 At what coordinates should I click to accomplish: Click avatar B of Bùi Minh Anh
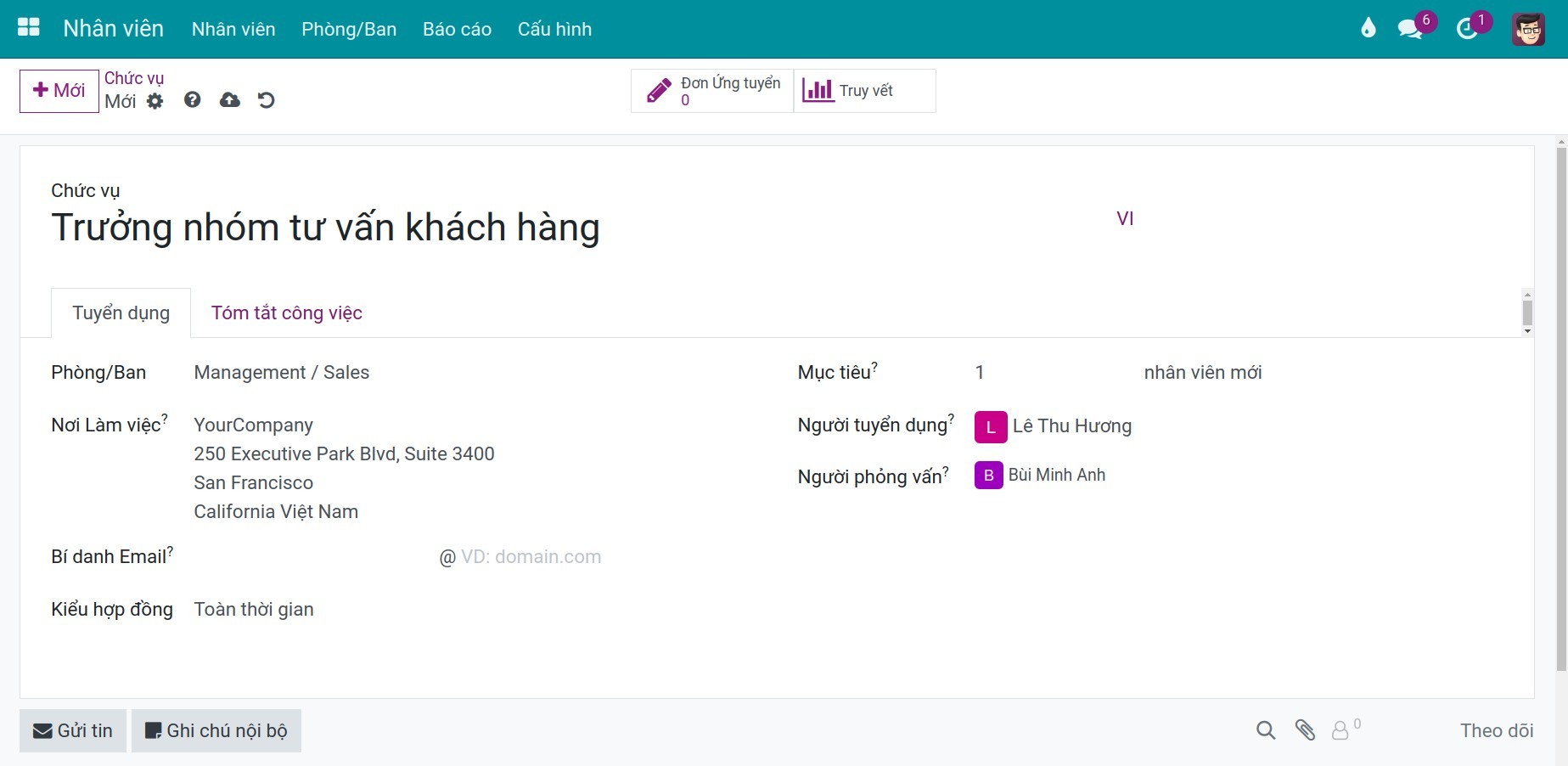pyautogui.click(x=988, y=476)
